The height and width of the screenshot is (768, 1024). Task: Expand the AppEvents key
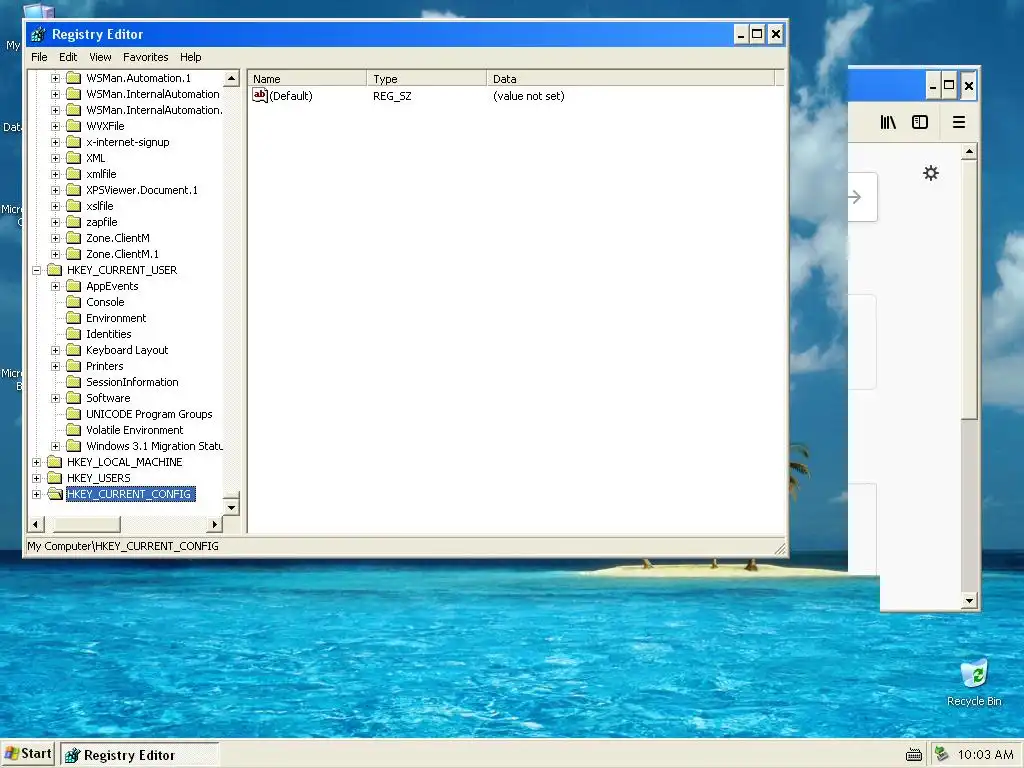[x=56, y=286]
